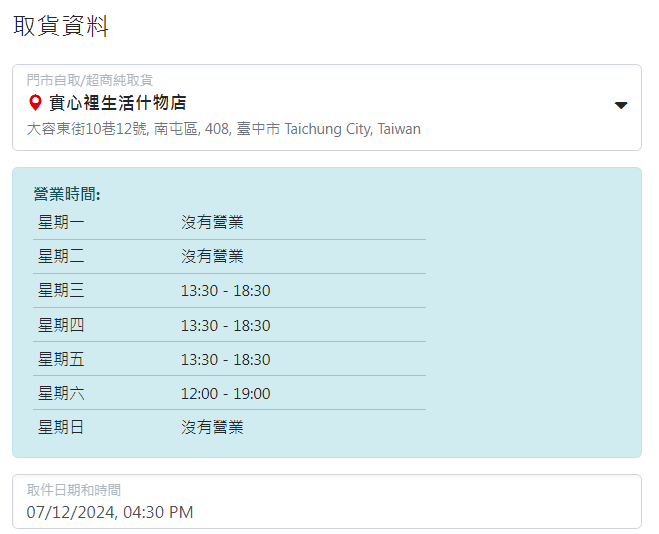Click the 門市自取/超商純取貨 field label

tap(90, 80)
